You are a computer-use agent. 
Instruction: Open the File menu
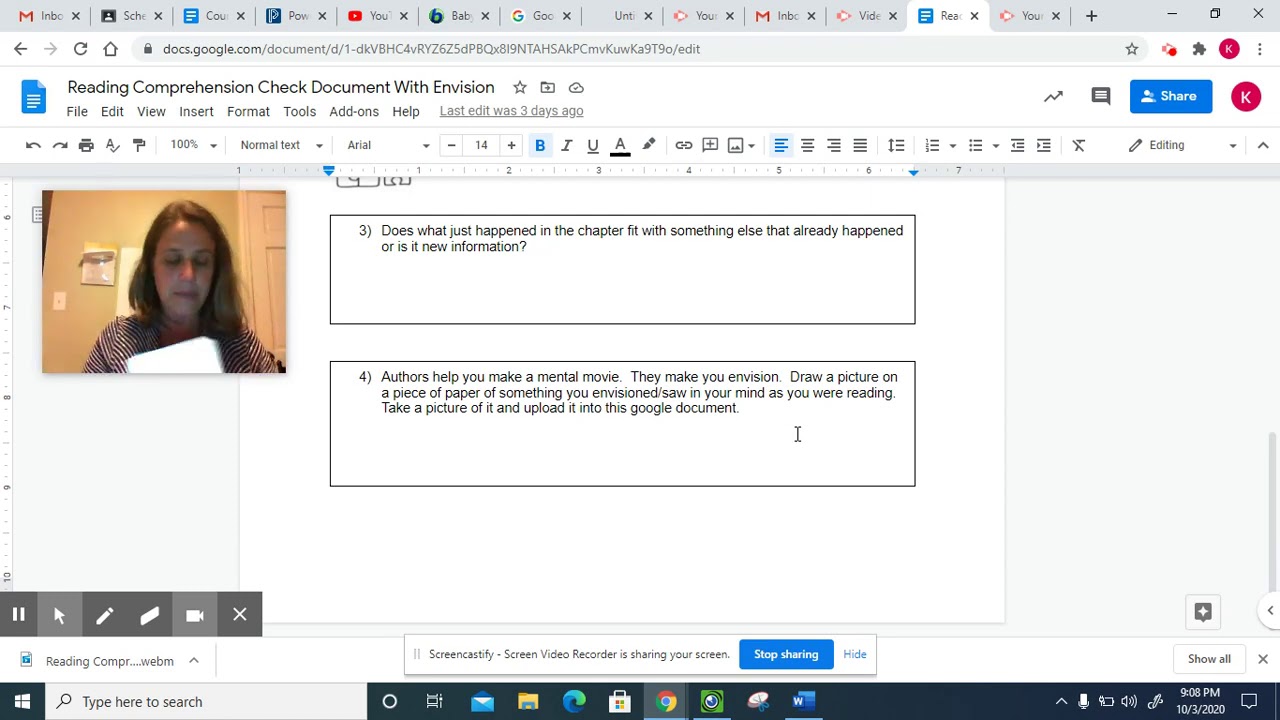[77, 111]
